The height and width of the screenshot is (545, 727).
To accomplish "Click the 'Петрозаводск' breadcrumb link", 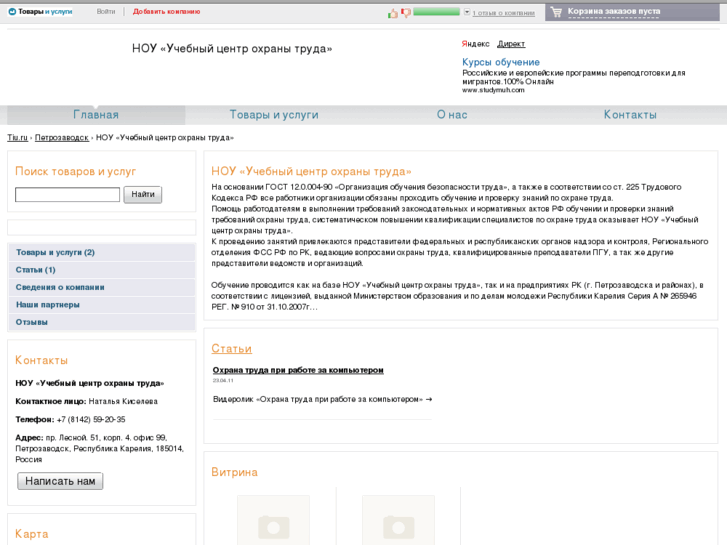I will point(62,138).
